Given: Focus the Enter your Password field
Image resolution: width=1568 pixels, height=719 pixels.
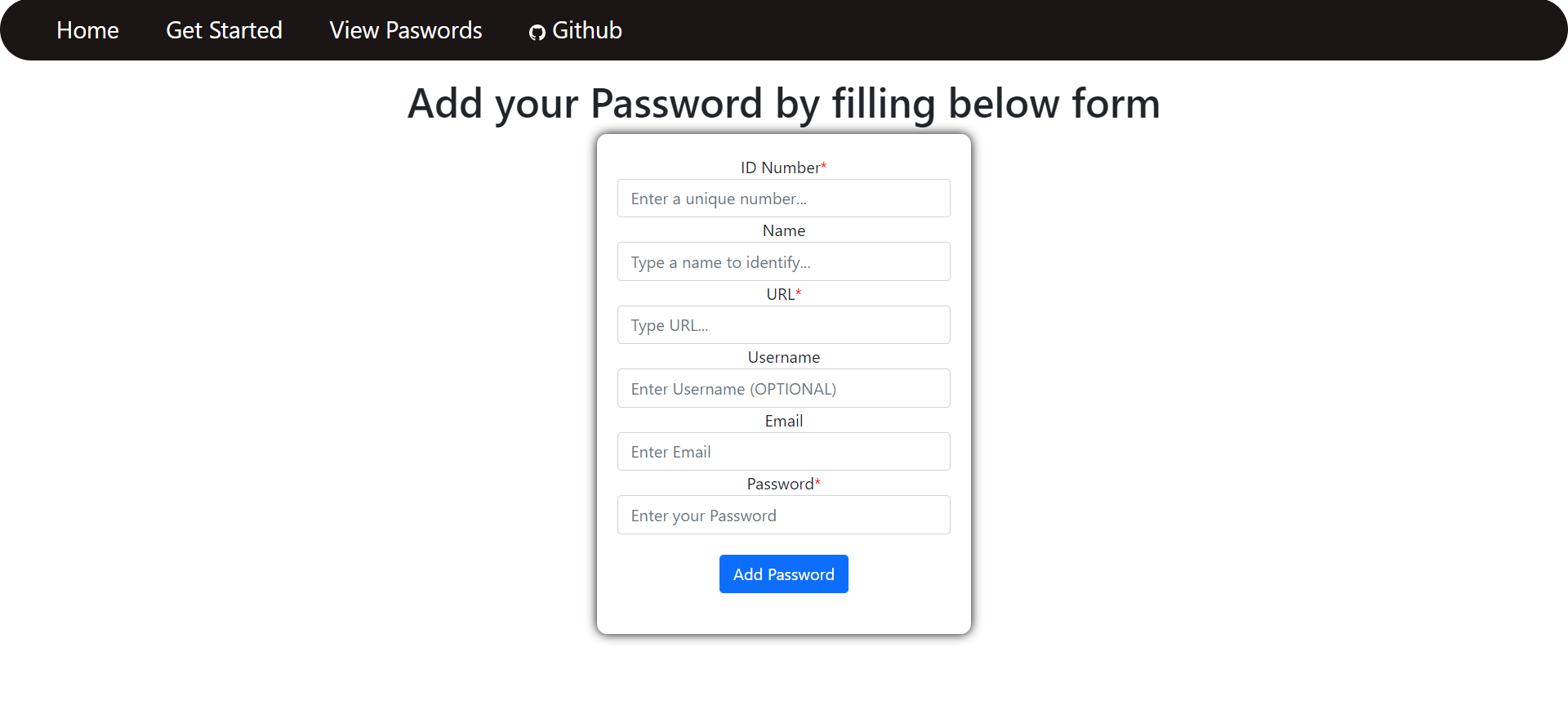Looking at the screenshot, I should coord(784,515).
